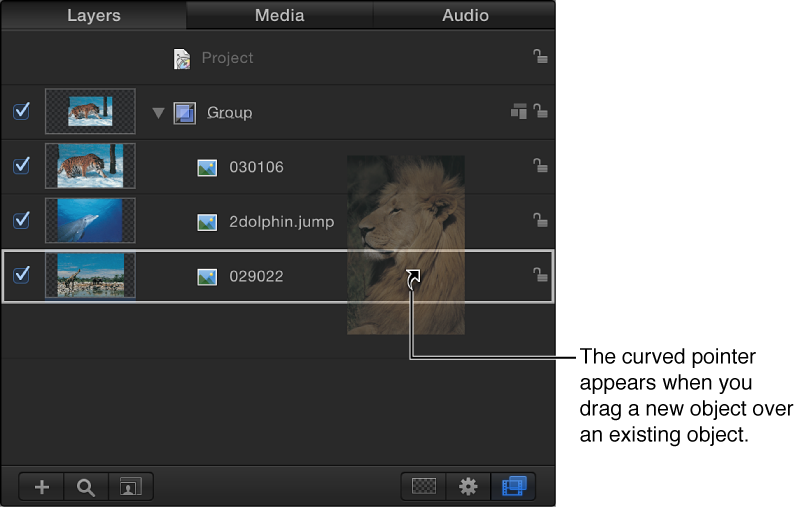Viewport: 800px width, 508px height.
Task: Click the 029022 image type icon
Action: [x=207, y=277]
